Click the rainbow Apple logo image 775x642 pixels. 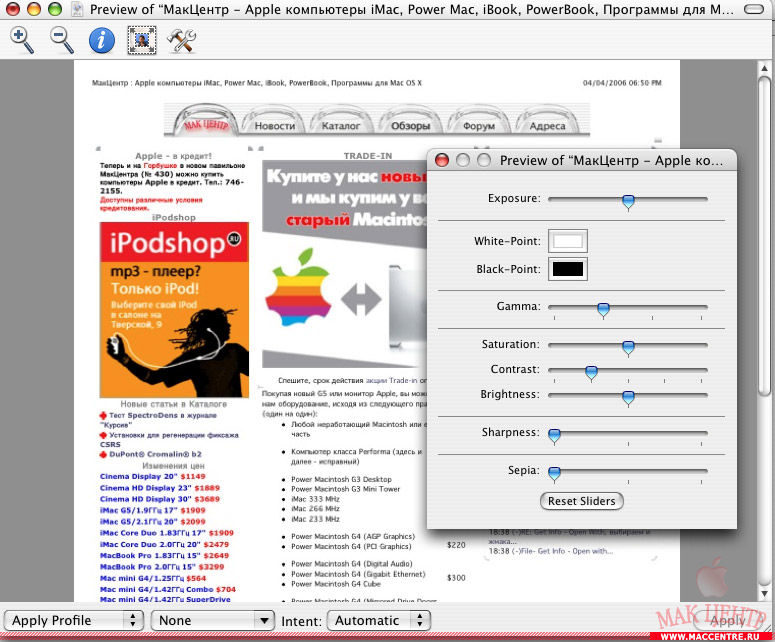pos(298,289)
